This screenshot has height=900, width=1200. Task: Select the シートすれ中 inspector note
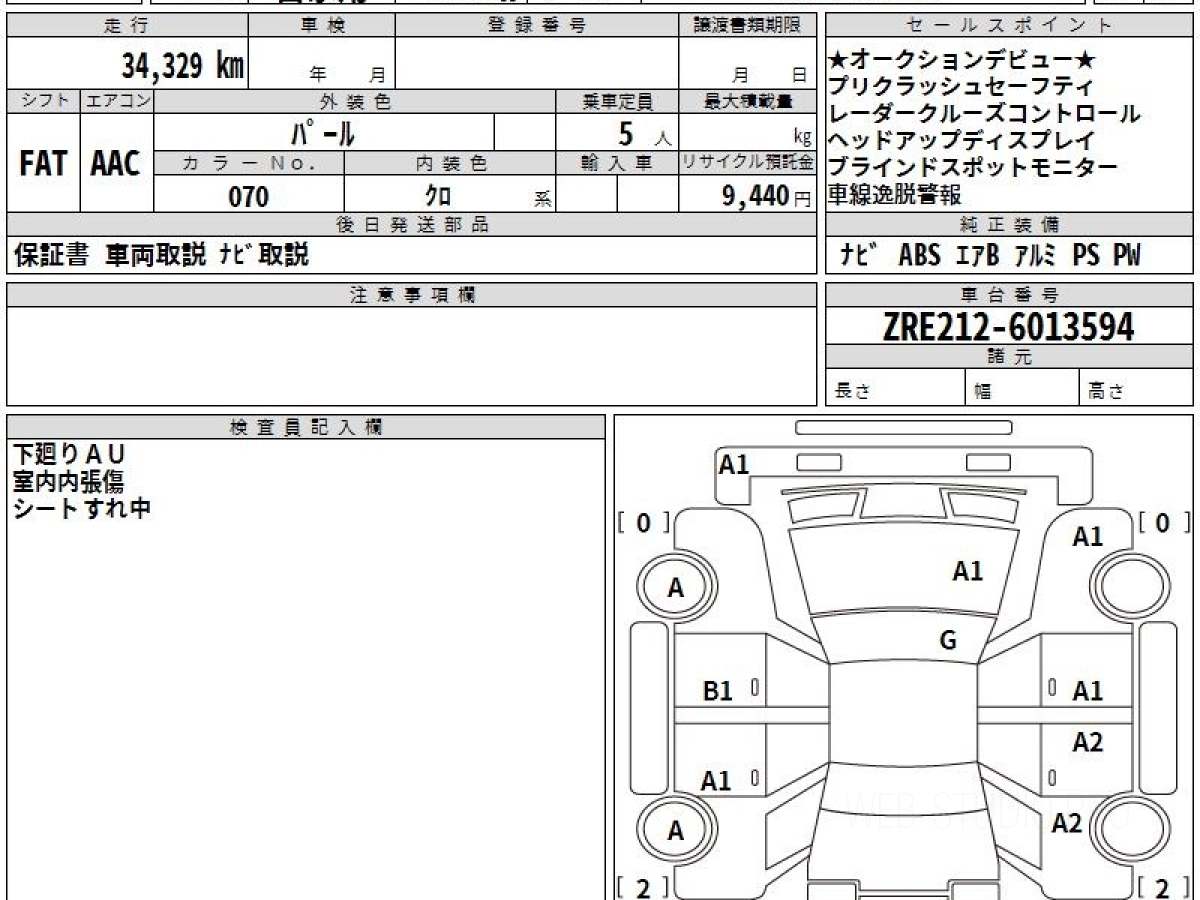(x=81, y=508)
